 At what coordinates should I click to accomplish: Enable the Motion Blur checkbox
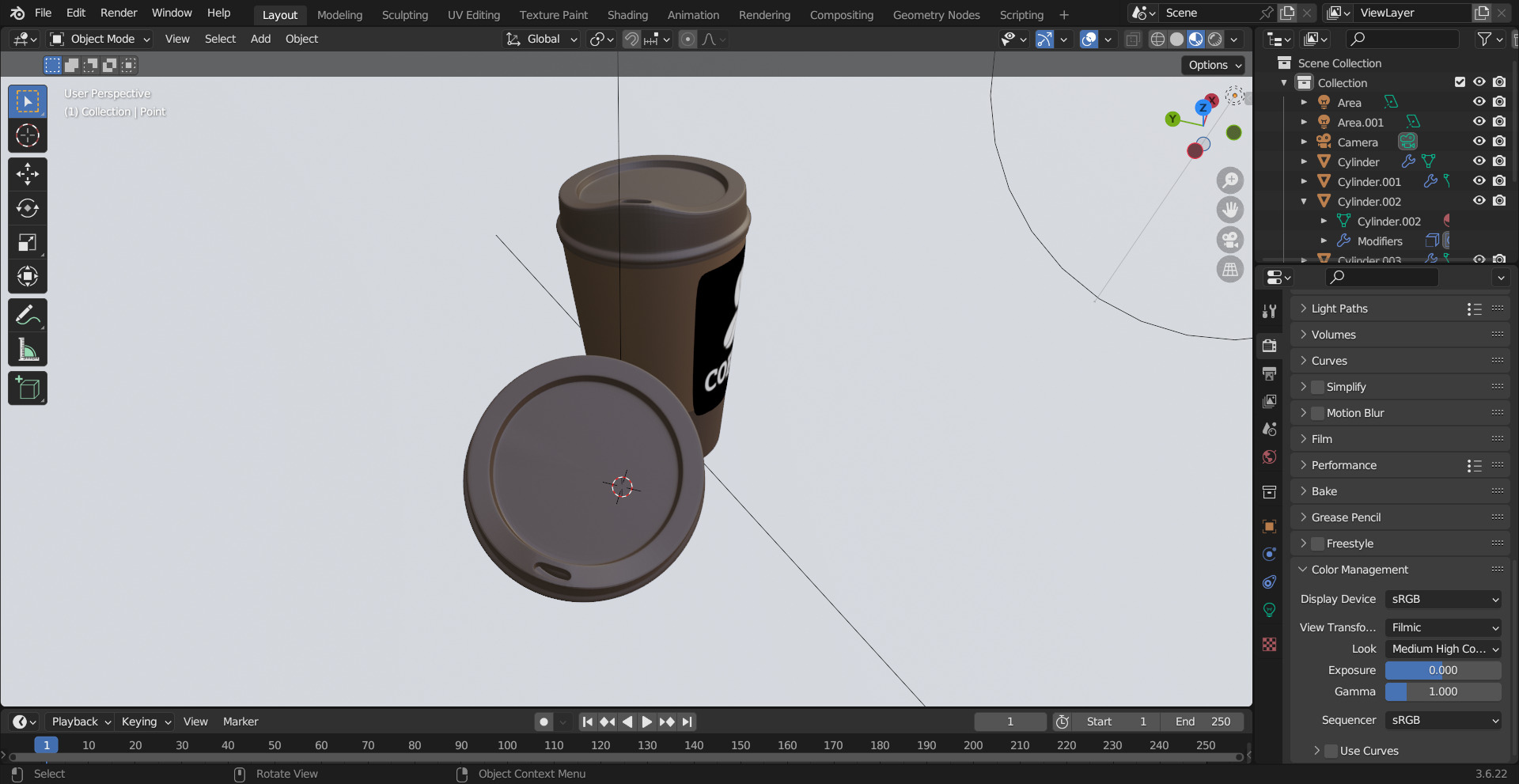tap(1318, 413)
